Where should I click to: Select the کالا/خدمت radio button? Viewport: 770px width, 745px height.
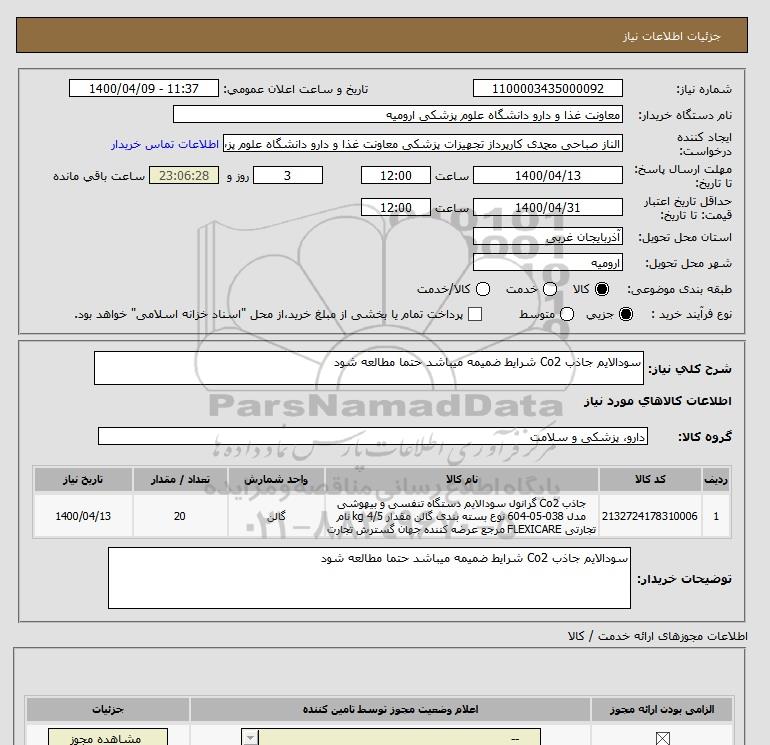click(x=483, y=289)
